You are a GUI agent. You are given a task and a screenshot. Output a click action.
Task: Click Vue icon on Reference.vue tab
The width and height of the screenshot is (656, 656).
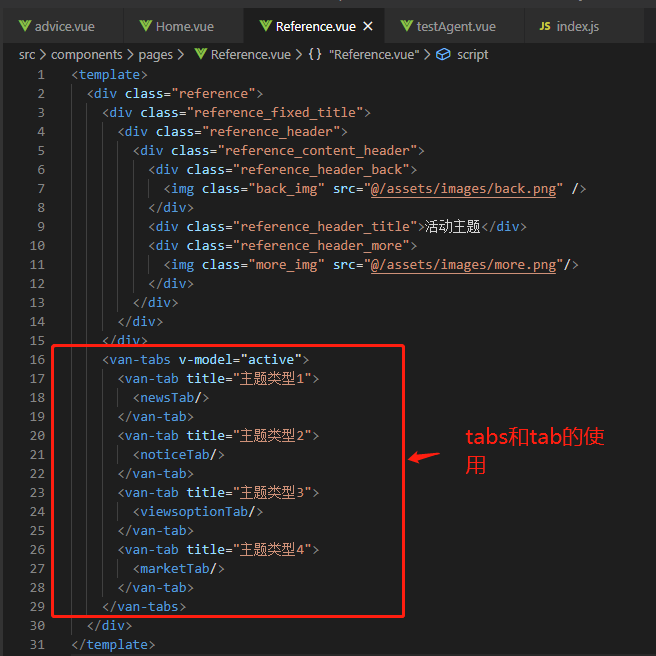coord(266,26)
